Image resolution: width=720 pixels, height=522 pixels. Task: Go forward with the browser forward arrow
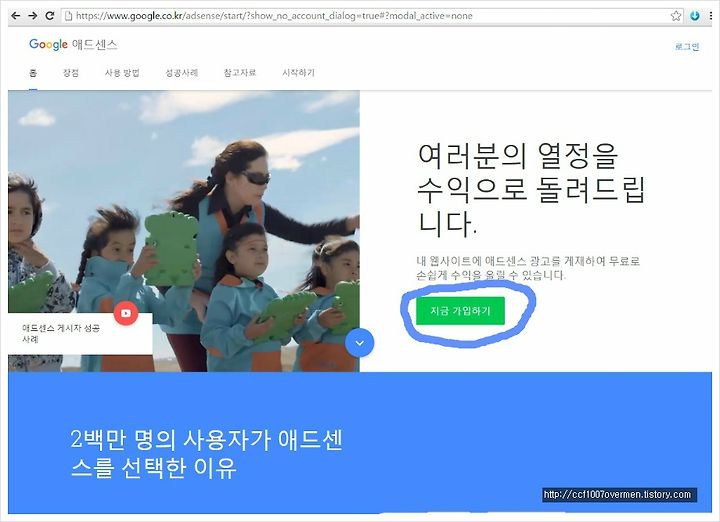point(33,16)
